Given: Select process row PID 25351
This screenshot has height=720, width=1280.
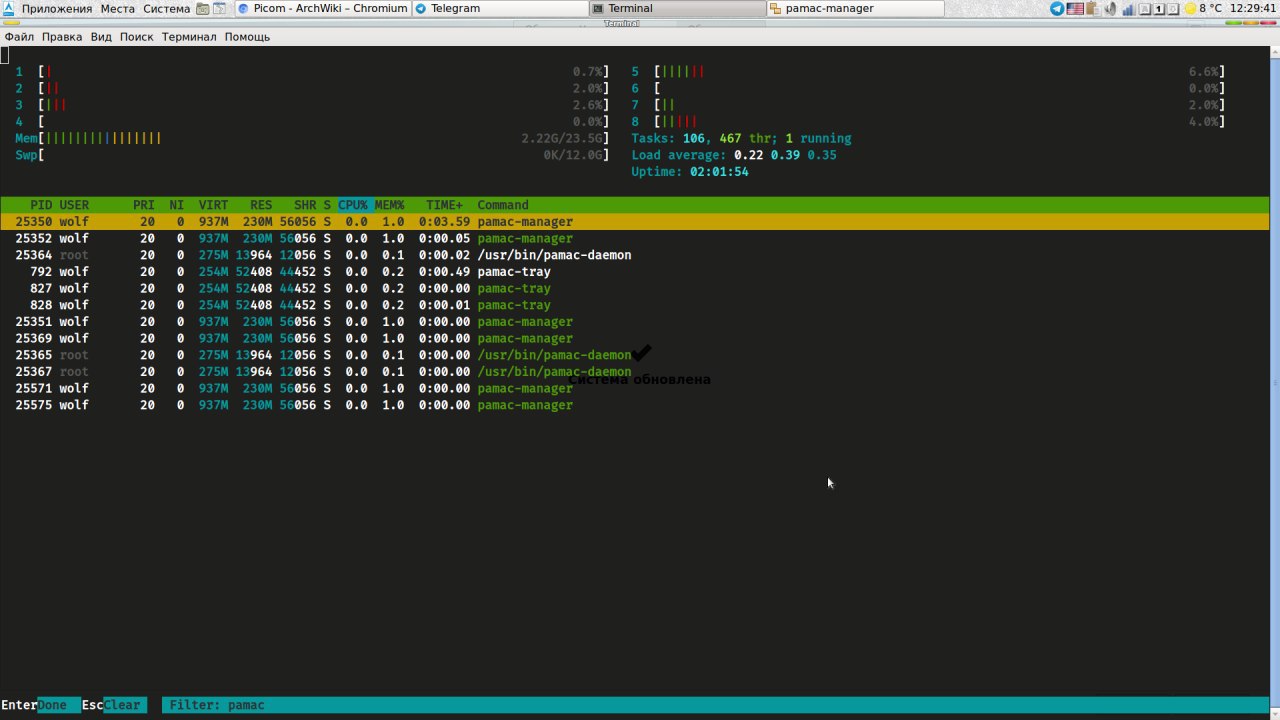Looking at the screenshot, I should coord(635,322).
